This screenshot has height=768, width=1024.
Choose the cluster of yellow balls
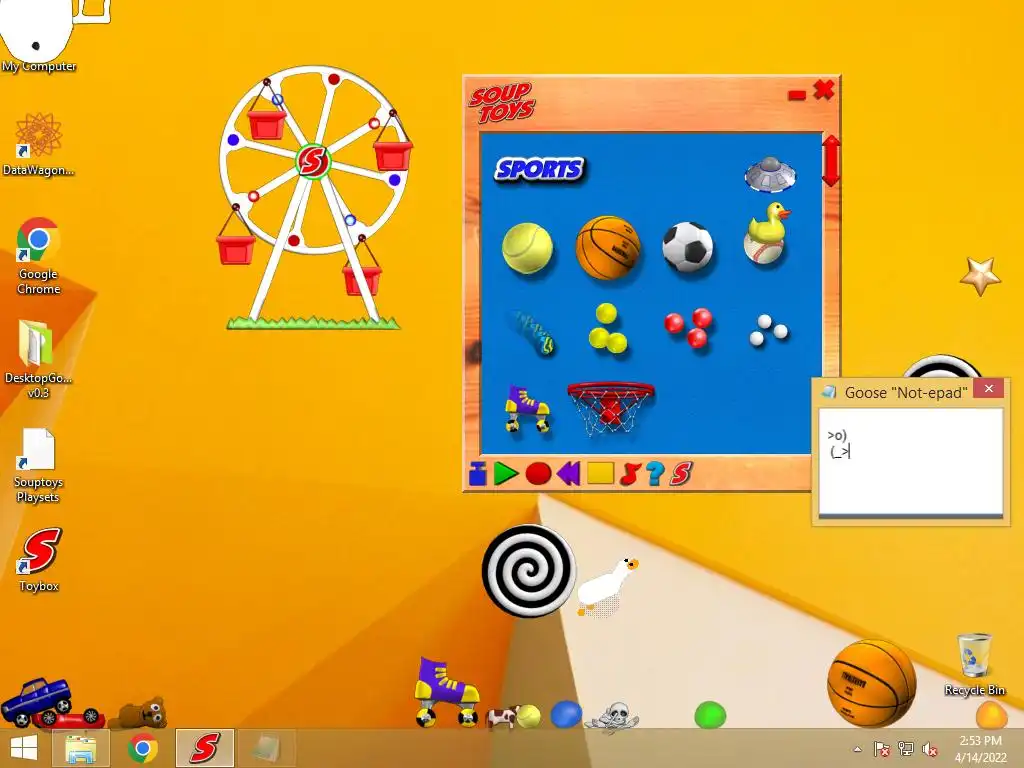607,329
